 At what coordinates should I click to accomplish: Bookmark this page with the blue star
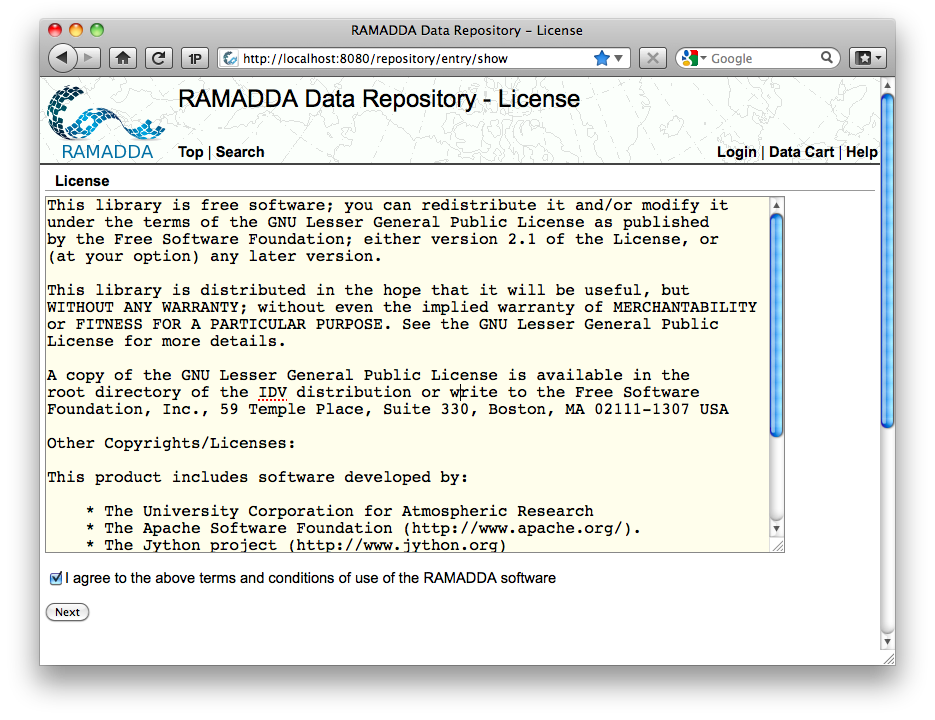pyautogui.click(x=602, y=58)
